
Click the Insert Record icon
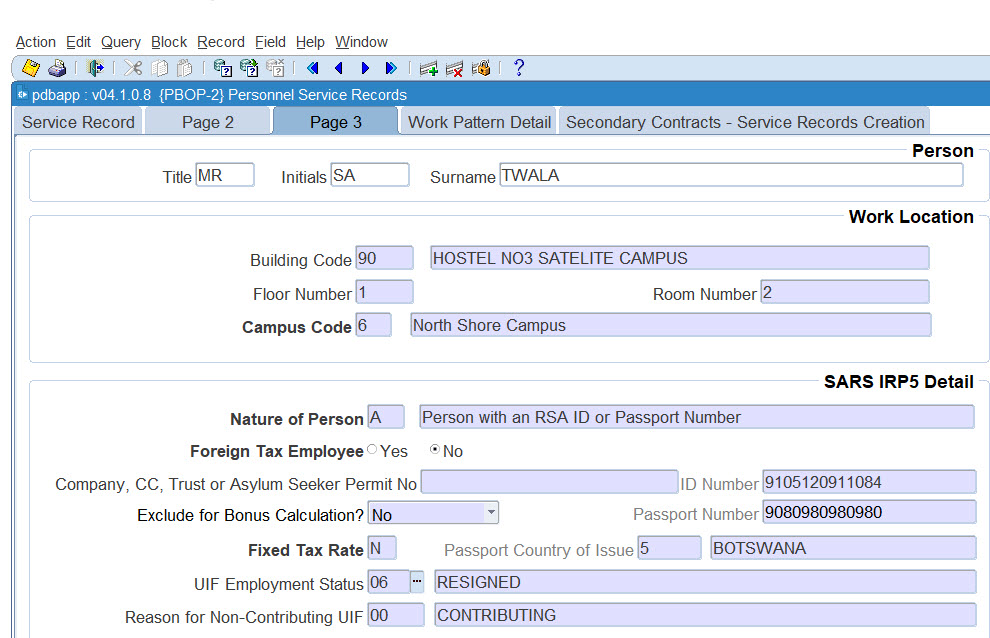[429, 68]
